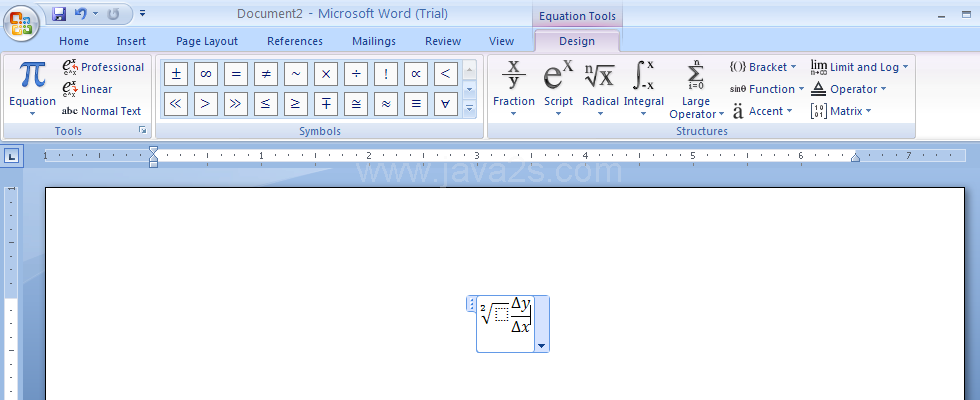
Task: Insert the infinity symbol
Action: click(206, 74)
